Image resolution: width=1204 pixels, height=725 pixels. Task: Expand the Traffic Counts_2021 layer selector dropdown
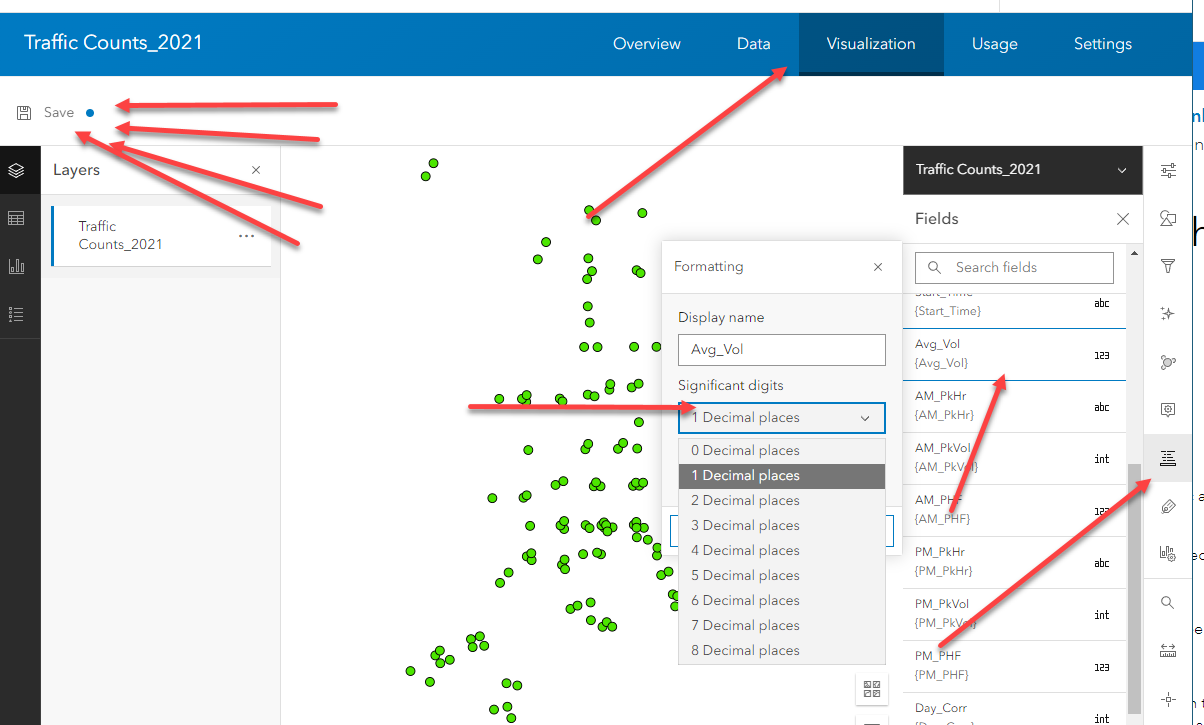[x=1122, y=171]
